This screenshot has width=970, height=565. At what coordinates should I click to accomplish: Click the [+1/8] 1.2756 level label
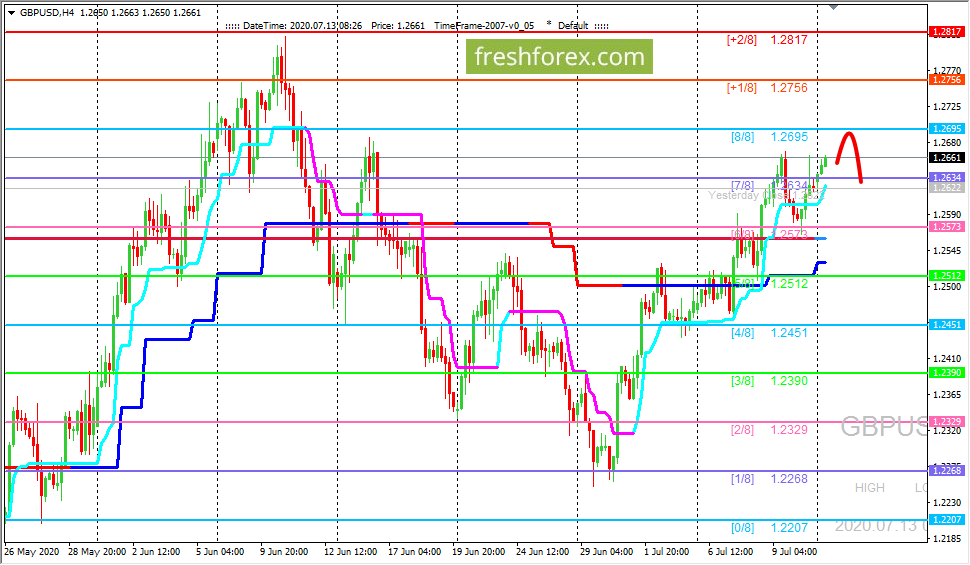pyautogui.click(x=767, y=88)
